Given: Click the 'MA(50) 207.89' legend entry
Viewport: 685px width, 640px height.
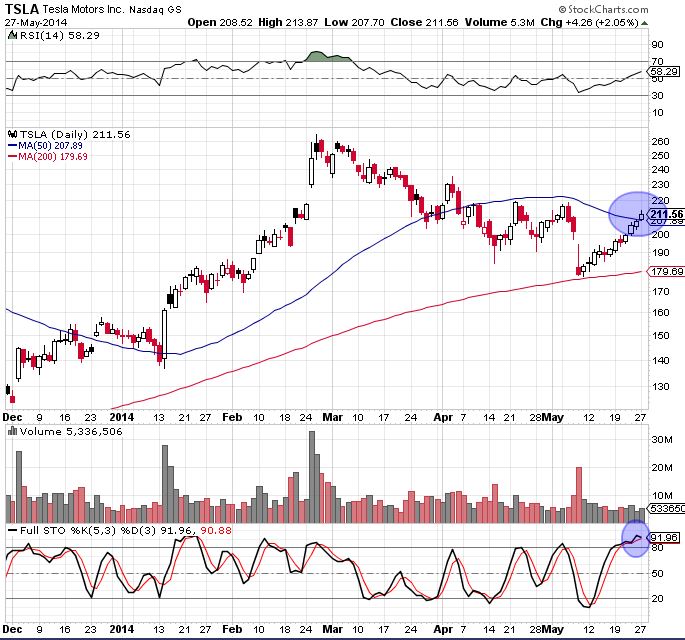Looking at the screenshot, I should (50, 145).
